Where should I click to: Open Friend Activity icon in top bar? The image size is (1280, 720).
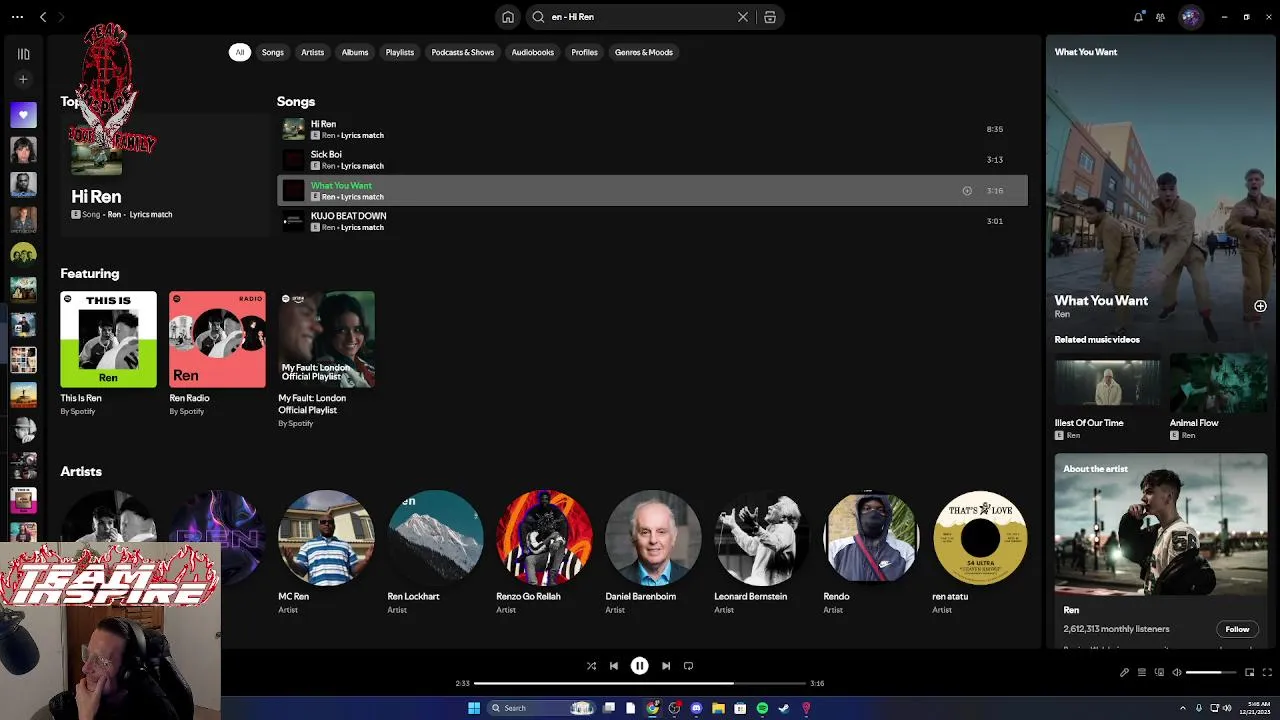click(1160, 17)
